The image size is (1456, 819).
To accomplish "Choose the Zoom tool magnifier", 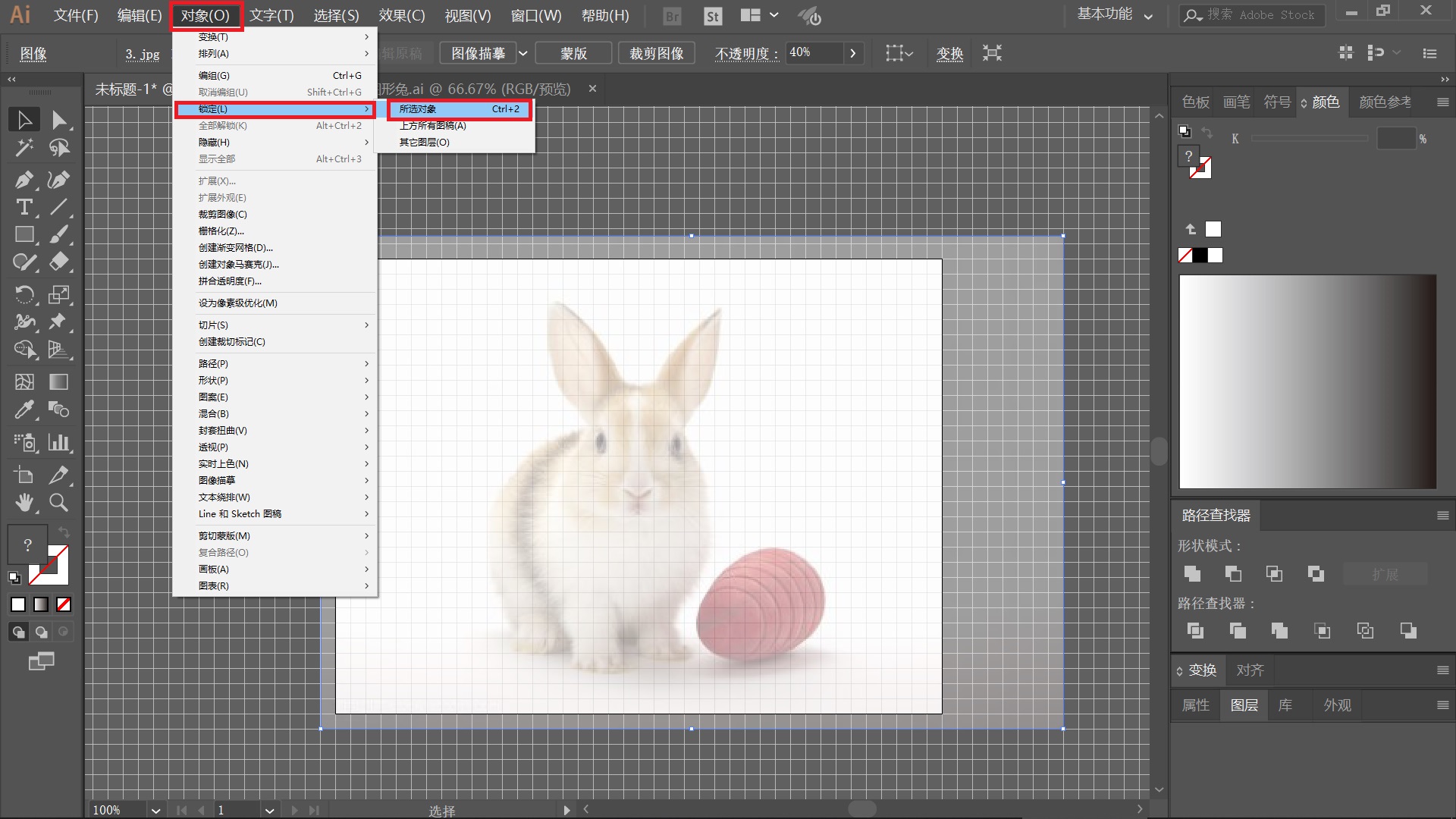I will (58, 502).
